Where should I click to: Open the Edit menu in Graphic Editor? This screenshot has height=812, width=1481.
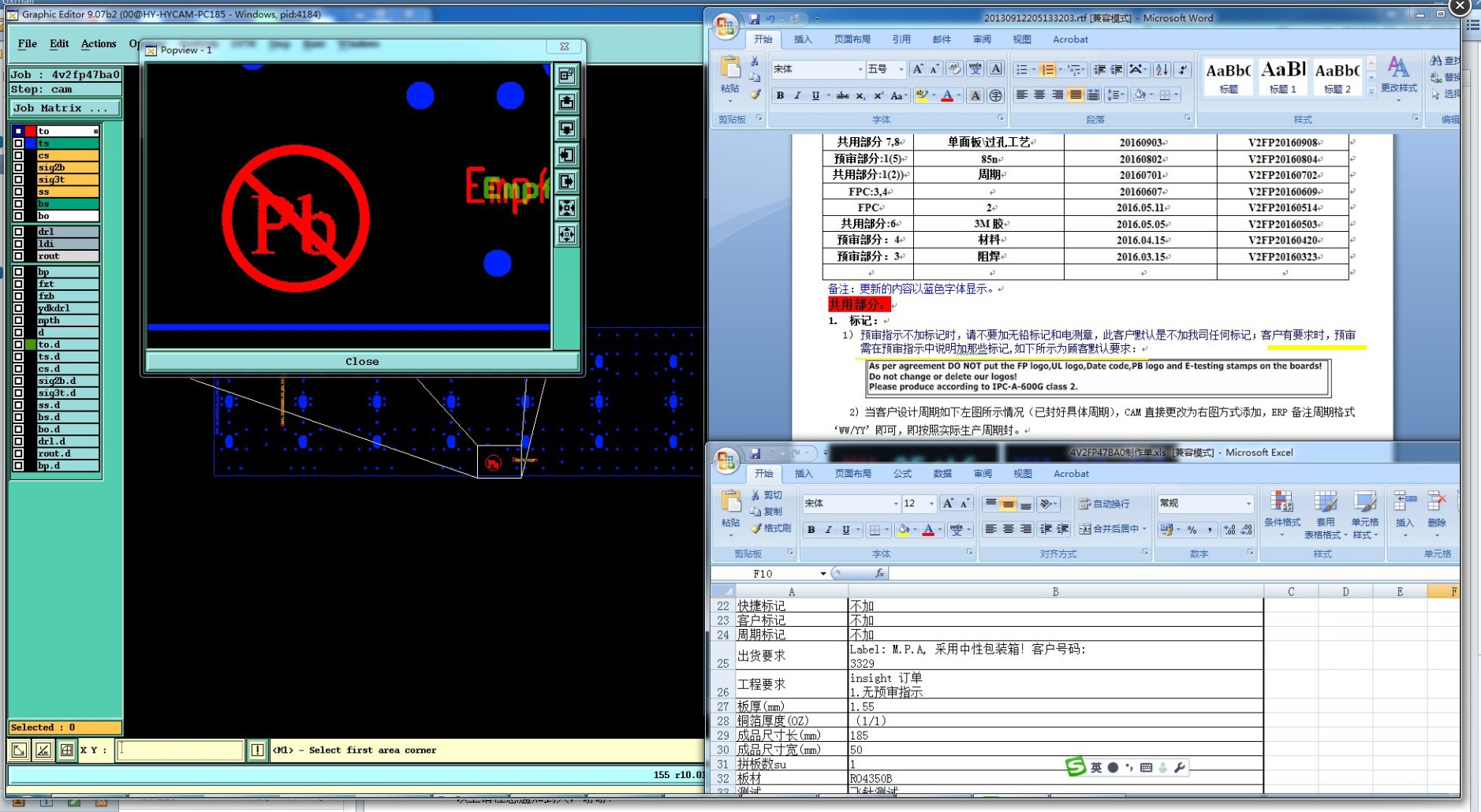pos(59,44)
